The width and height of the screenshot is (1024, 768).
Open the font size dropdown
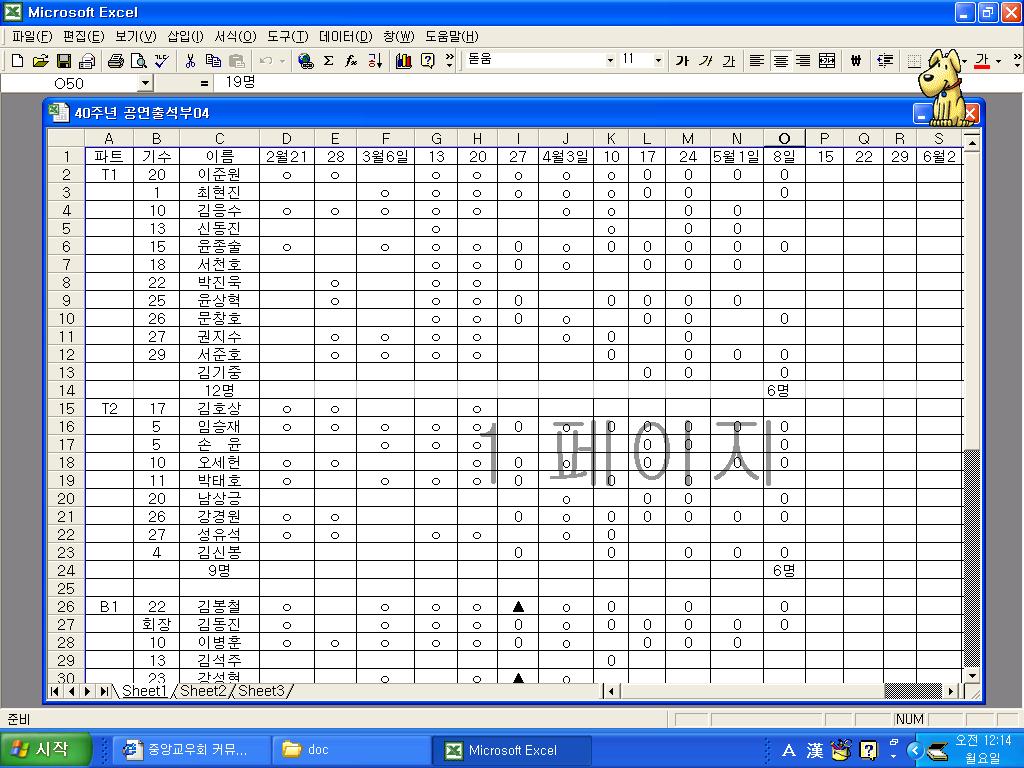click(658, 61)
